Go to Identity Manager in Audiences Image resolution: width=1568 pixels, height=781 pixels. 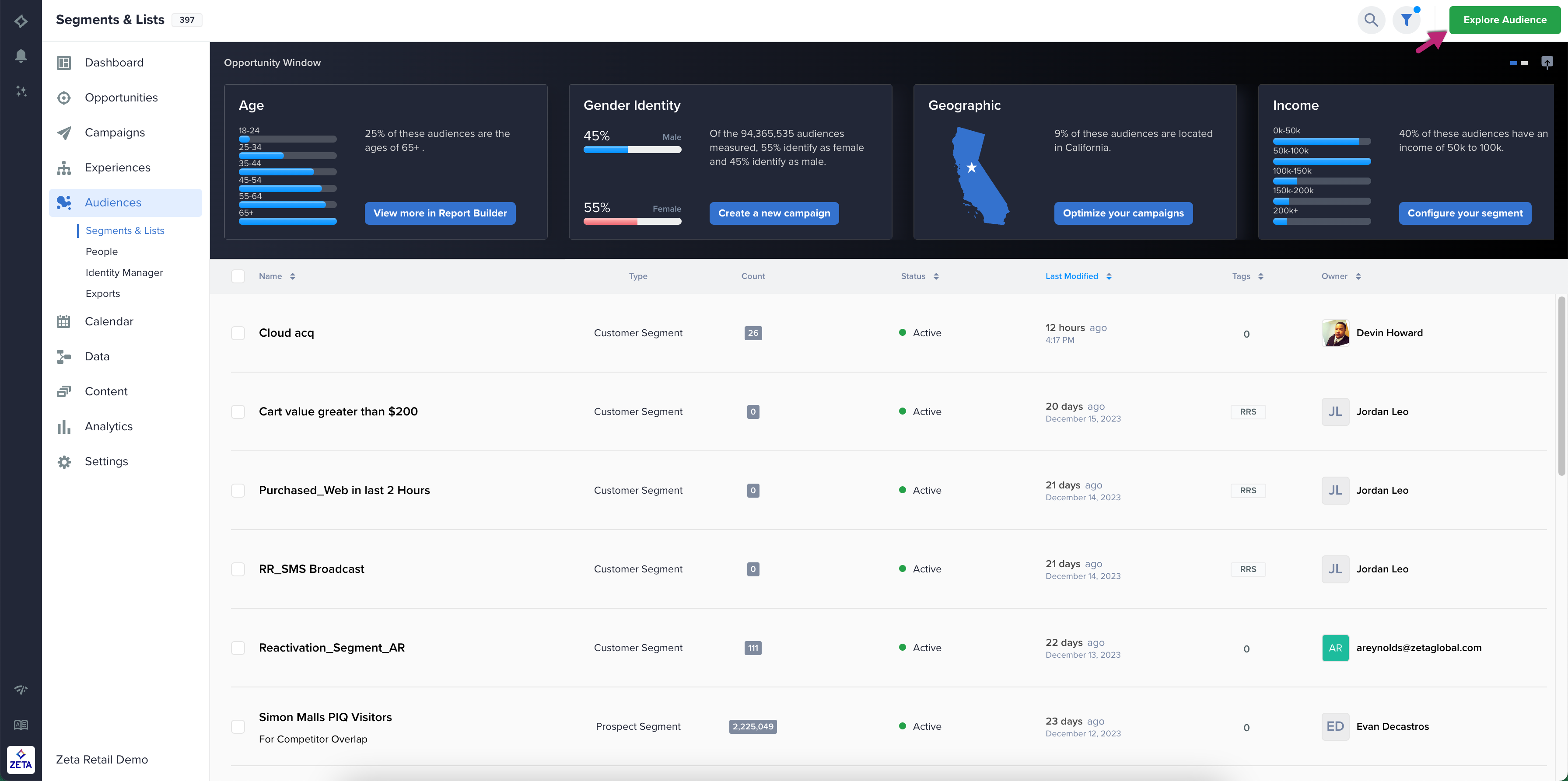pos(124,272)
